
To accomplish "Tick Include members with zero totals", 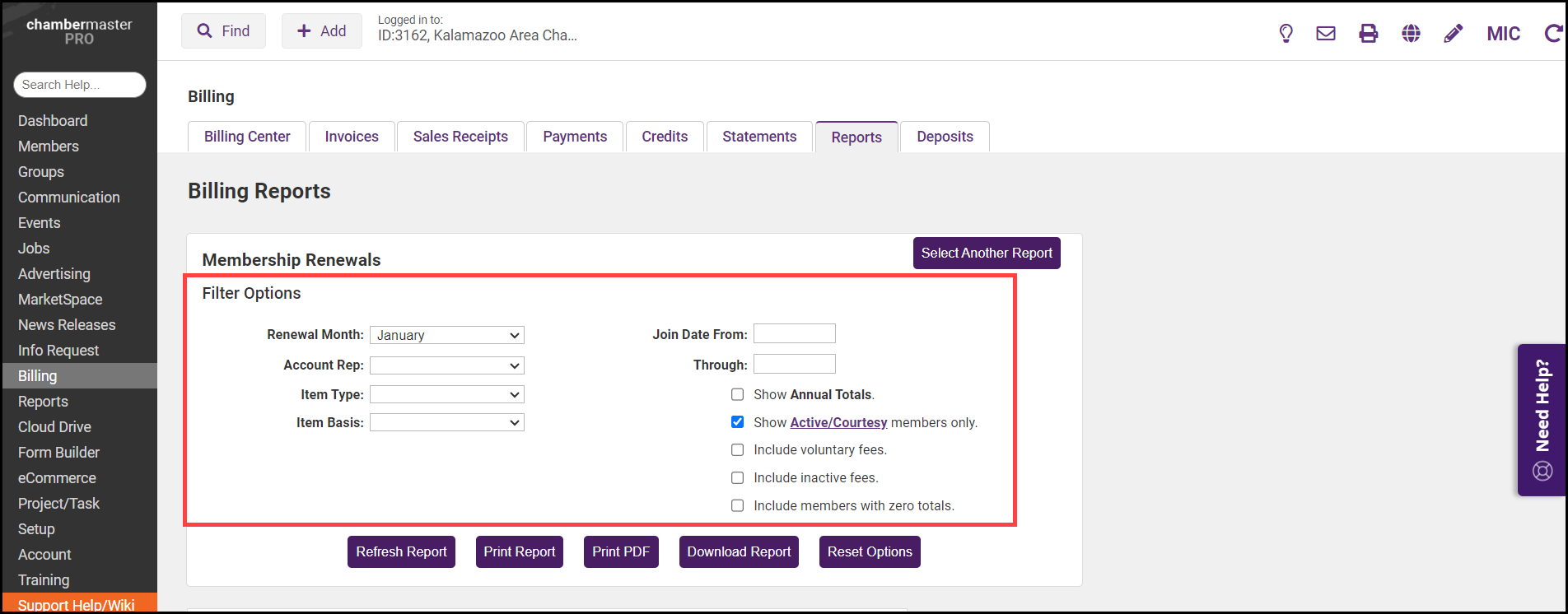I will pos(737,505).
